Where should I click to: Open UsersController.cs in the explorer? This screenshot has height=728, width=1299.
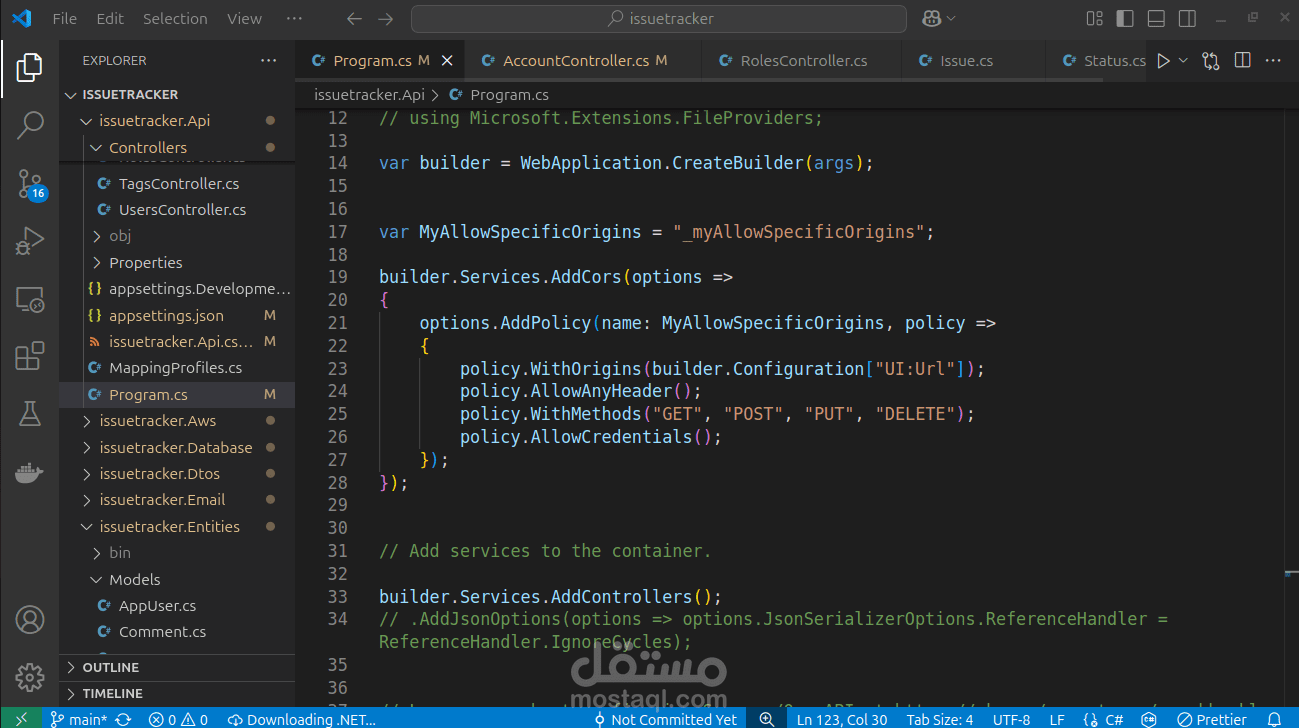(177, 210)
